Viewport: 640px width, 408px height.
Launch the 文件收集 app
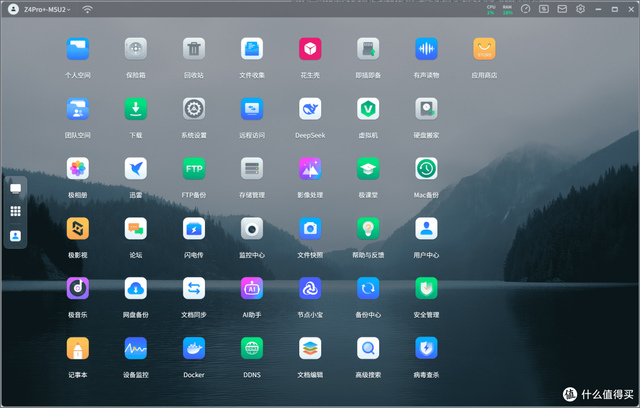click(252, 49)
